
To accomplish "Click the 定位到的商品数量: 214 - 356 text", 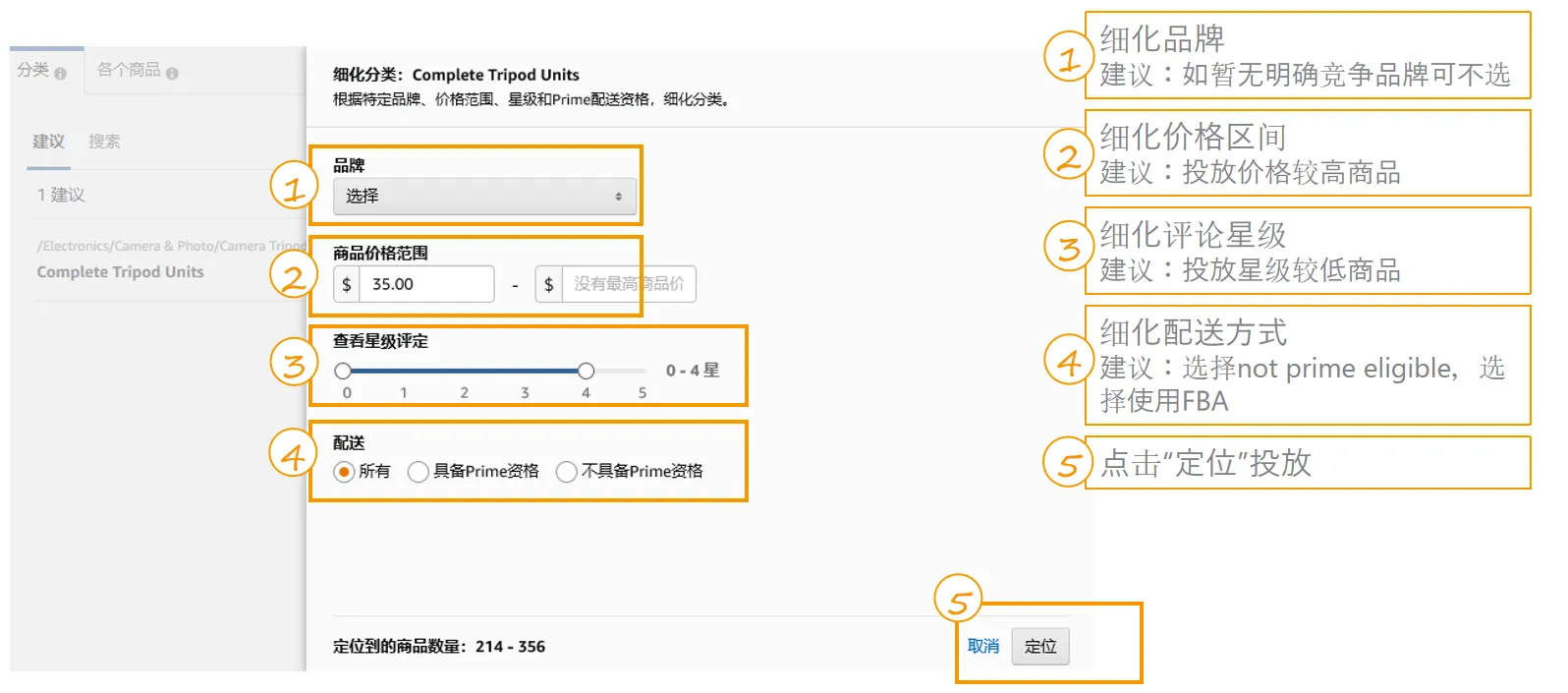I will 438,647.
